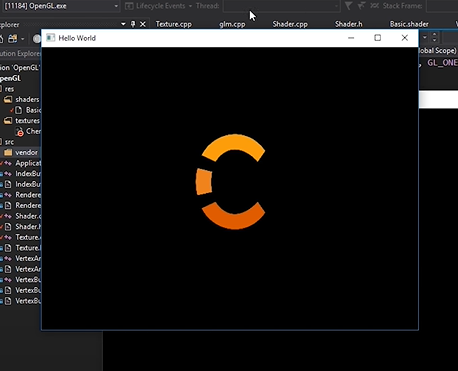Viewport: 458px width, 371px height.
Task: Open the Stack Frame combo box
Action: pyautogui.click(x=442, y=6)
